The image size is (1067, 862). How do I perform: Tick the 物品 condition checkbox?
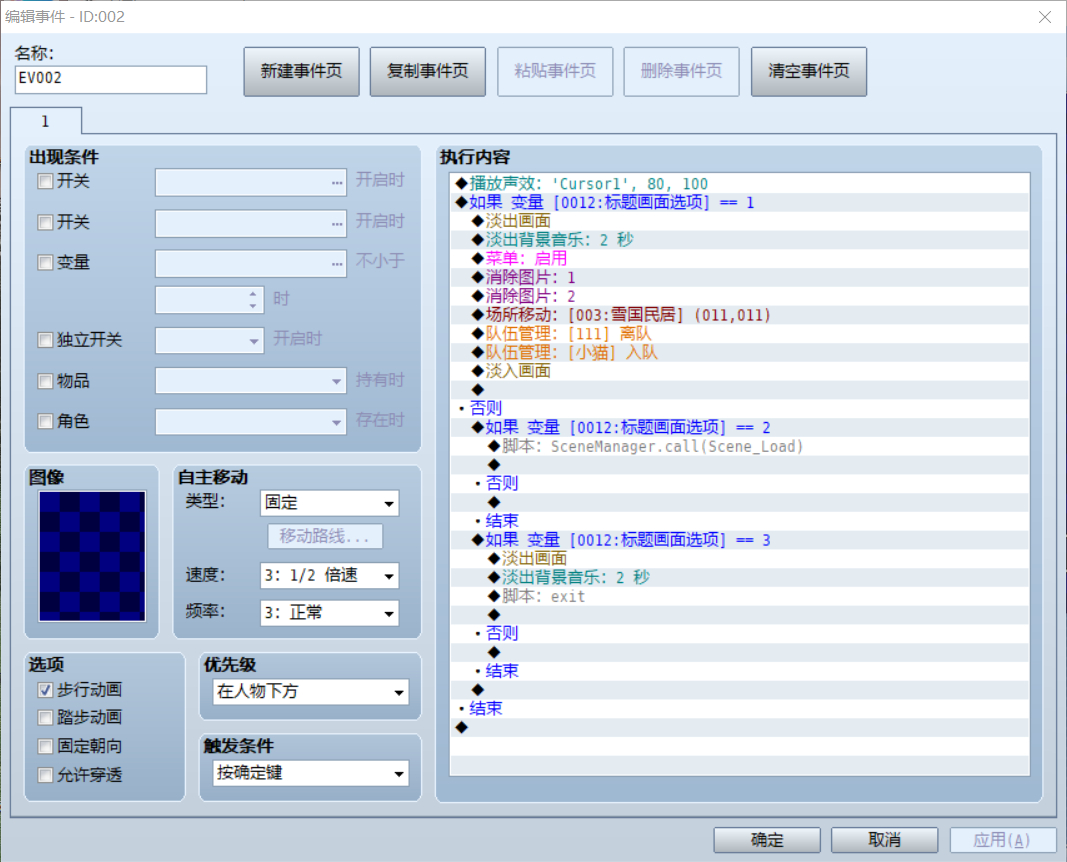[46, 381]
